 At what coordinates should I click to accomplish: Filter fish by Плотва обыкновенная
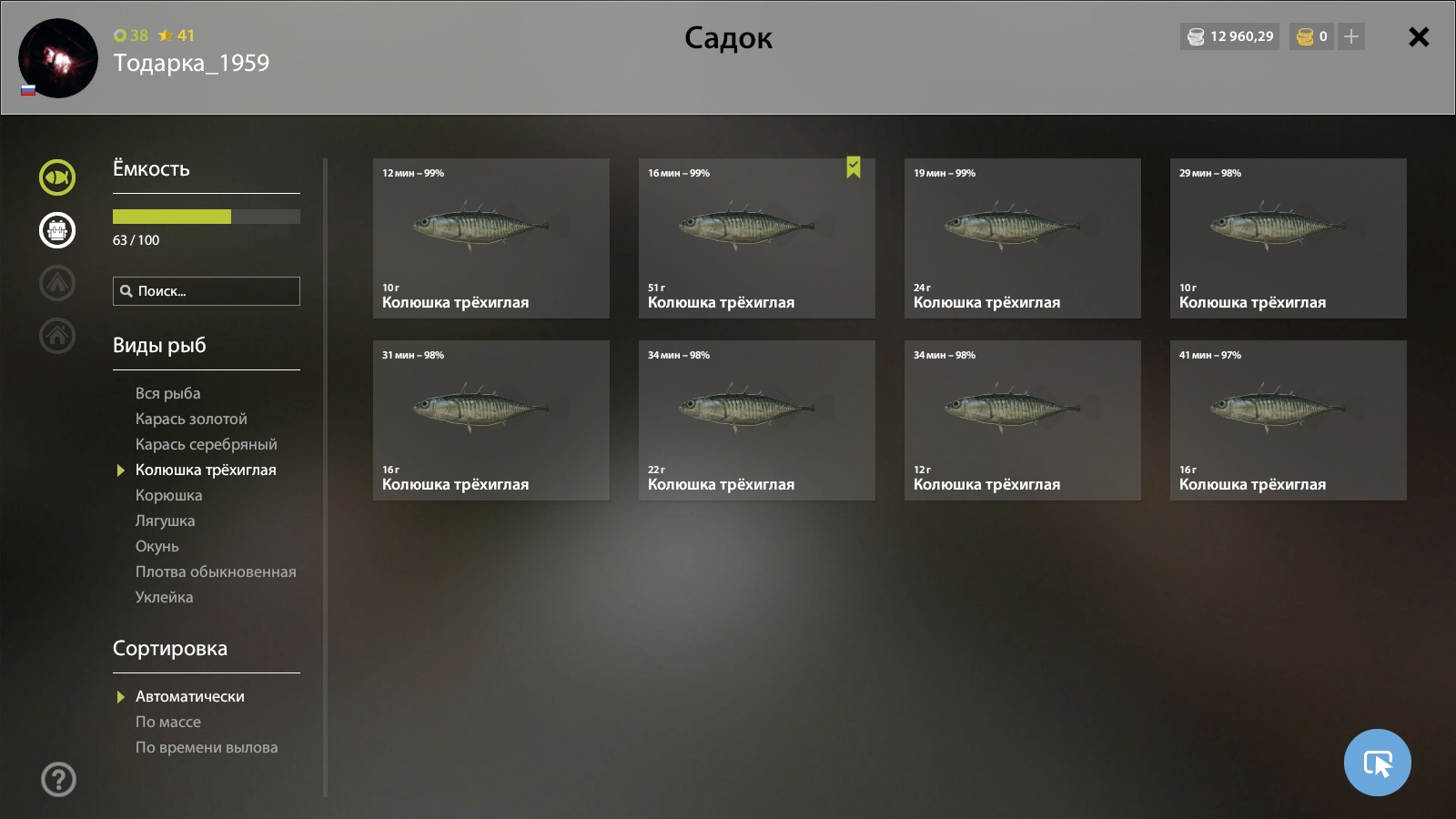pos(216,571)
